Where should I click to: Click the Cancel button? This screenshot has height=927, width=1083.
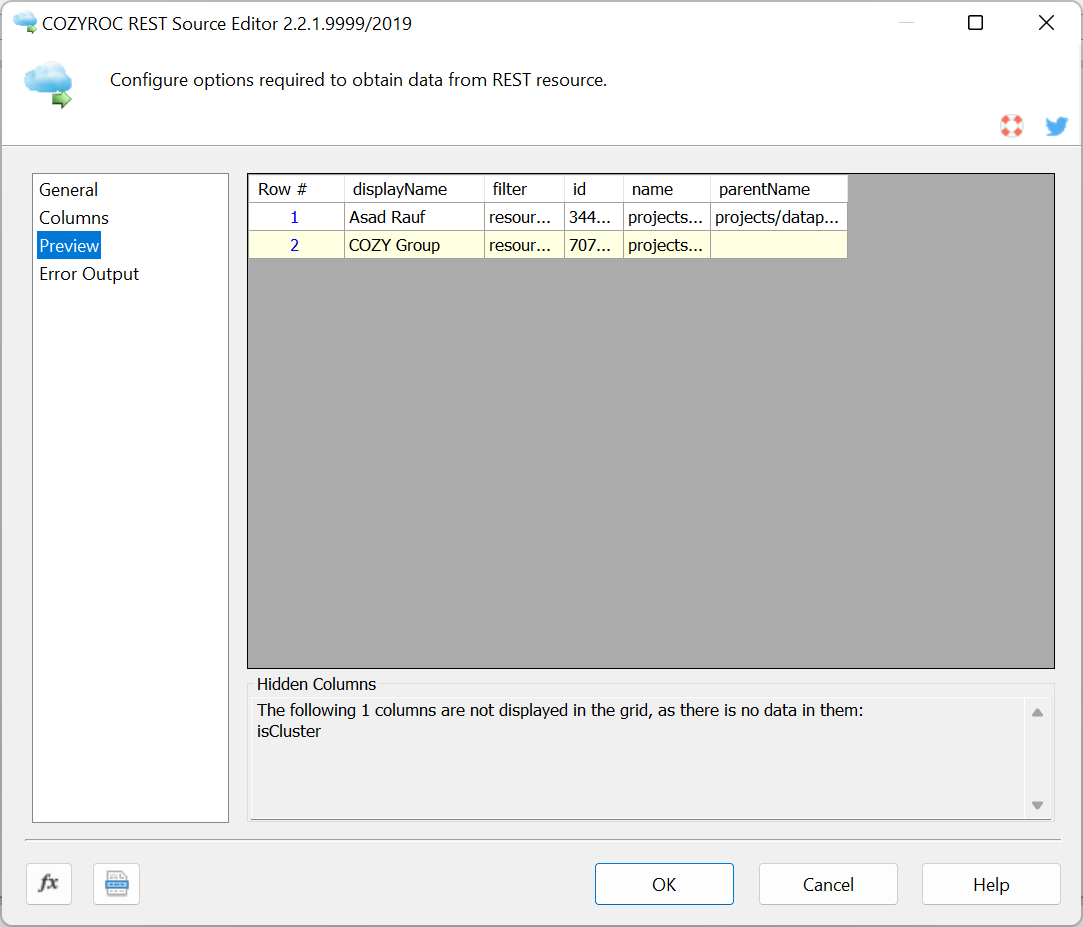(x=828, y=884)
